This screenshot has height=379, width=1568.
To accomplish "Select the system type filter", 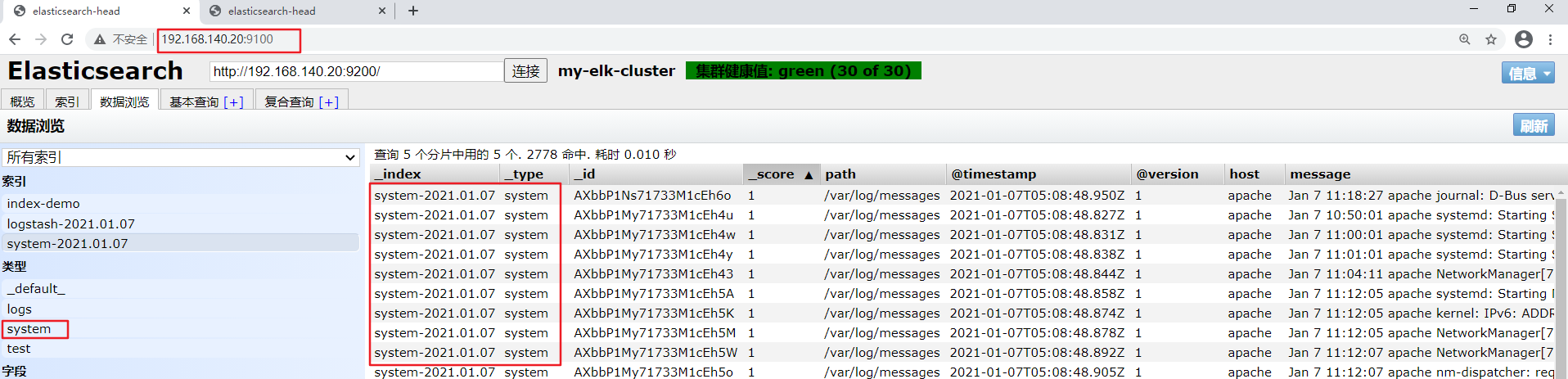I will click(181, 328).
